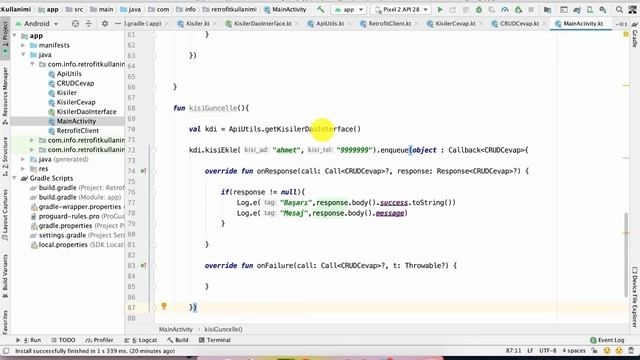
Task: Click kisiGuncelle() in the bottom breadcrumb
Action: [x=223, y=329]
